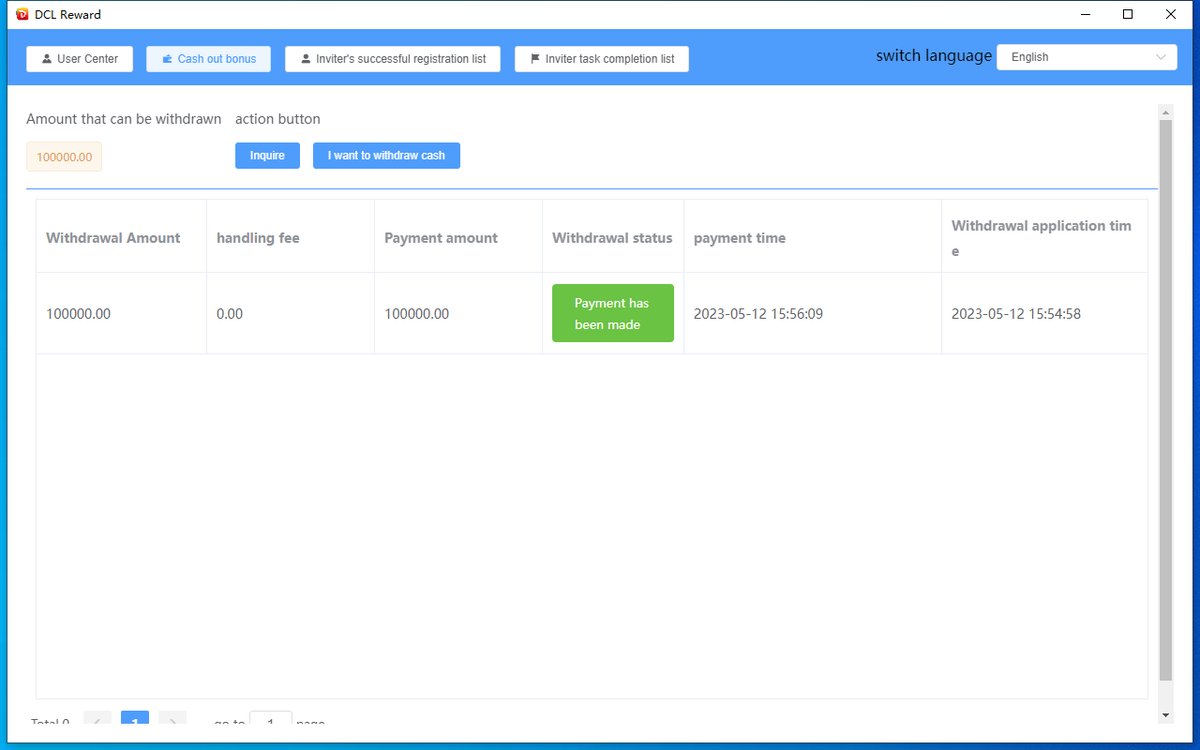Click the Withdrawal status column header
This screenshot has width=1200, height=750.
click(x=612, y=238)
